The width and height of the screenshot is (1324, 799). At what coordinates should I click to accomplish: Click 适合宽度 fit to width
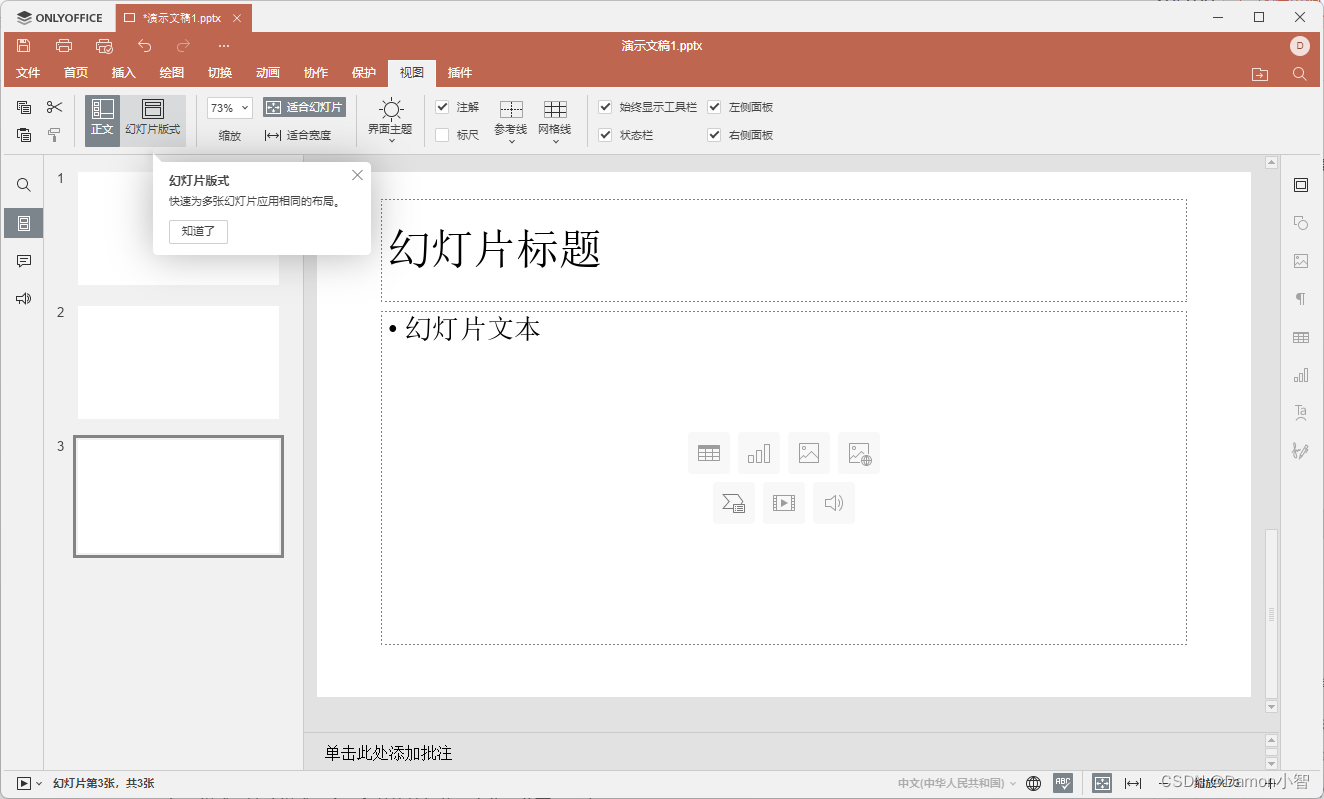pos(298,135)
